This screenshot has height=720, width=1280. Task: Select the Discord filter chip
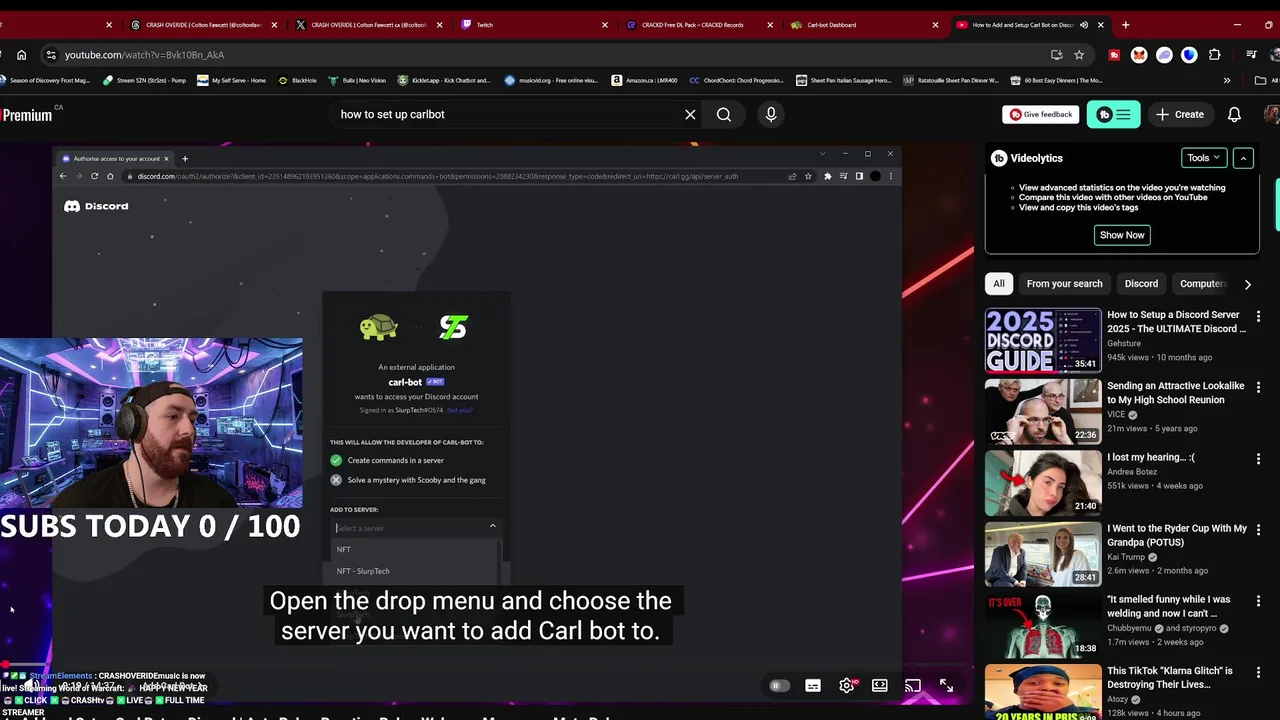pyautogui.click(x=1141, y=284)
